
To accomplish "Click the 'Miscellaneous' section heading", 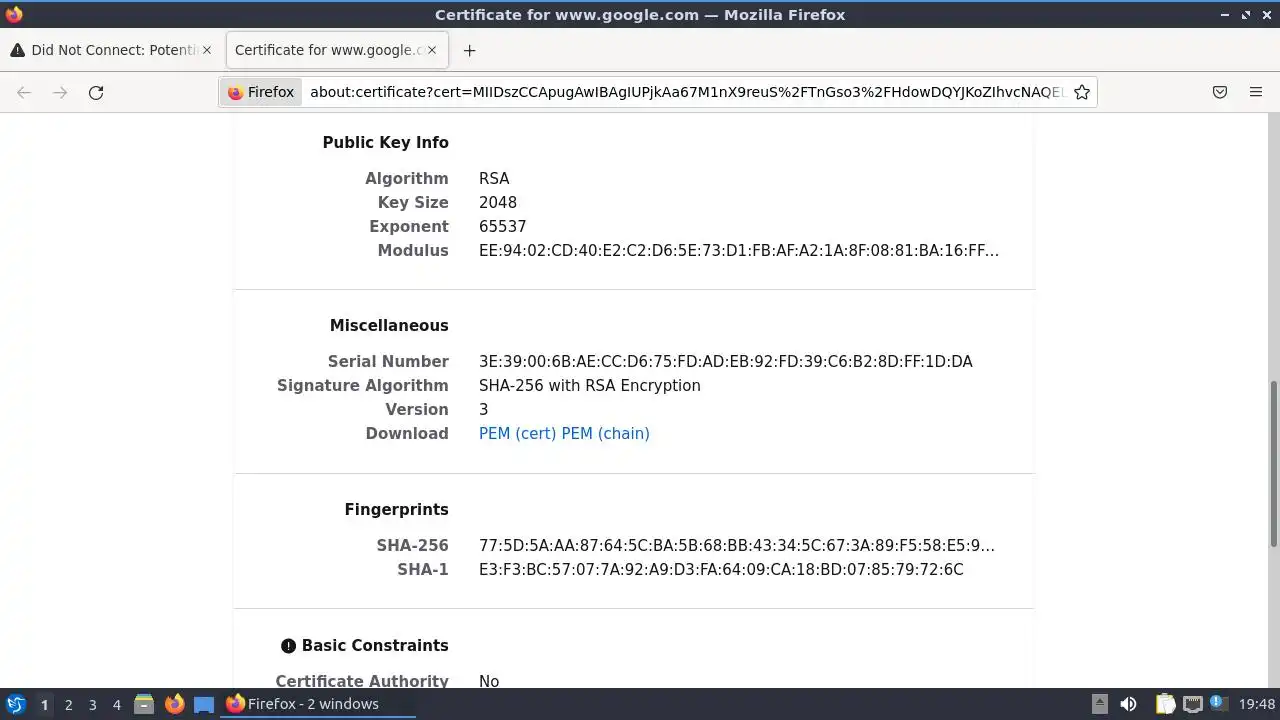I will (x=389, y=326).
